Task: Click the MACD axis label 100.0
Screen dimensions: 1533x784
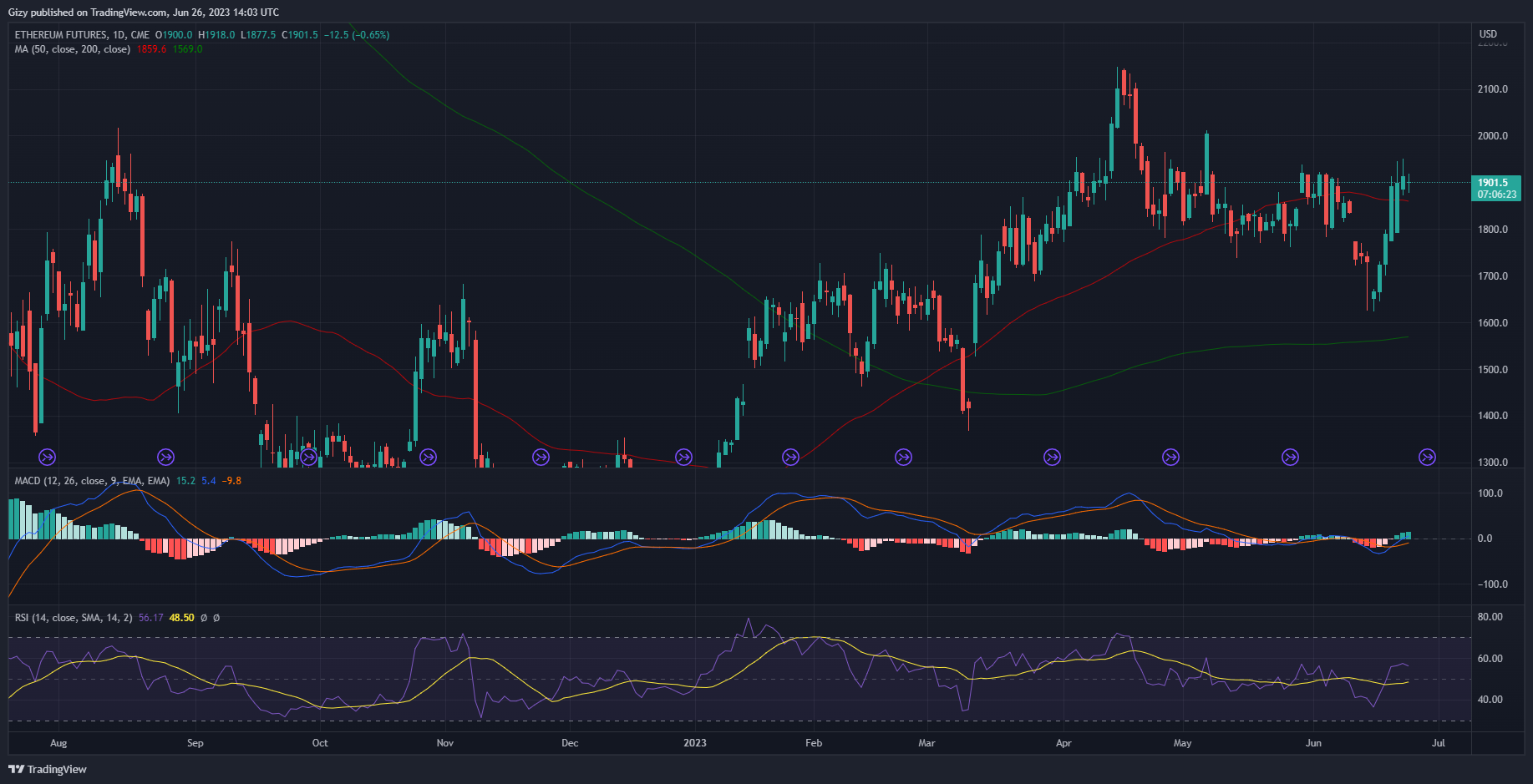Action: coord(1490,493)
